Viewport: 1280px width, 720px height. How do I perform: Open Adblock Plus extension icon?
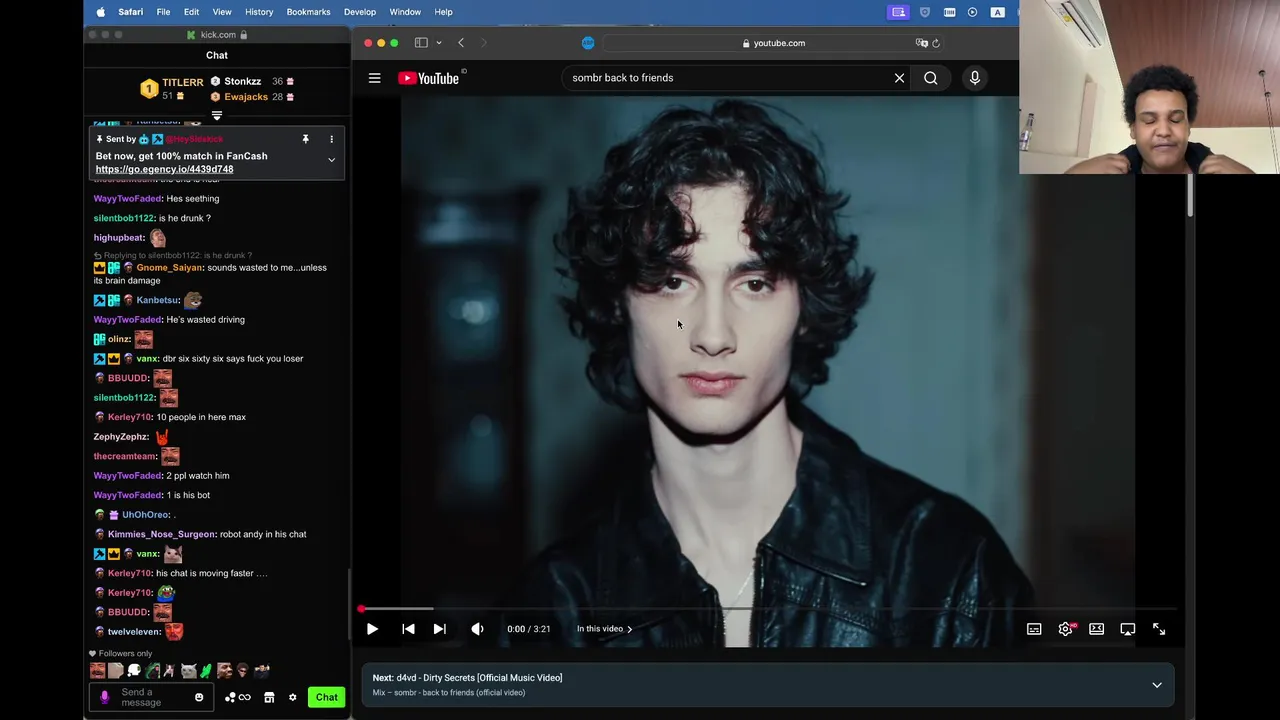pos(588,43)
